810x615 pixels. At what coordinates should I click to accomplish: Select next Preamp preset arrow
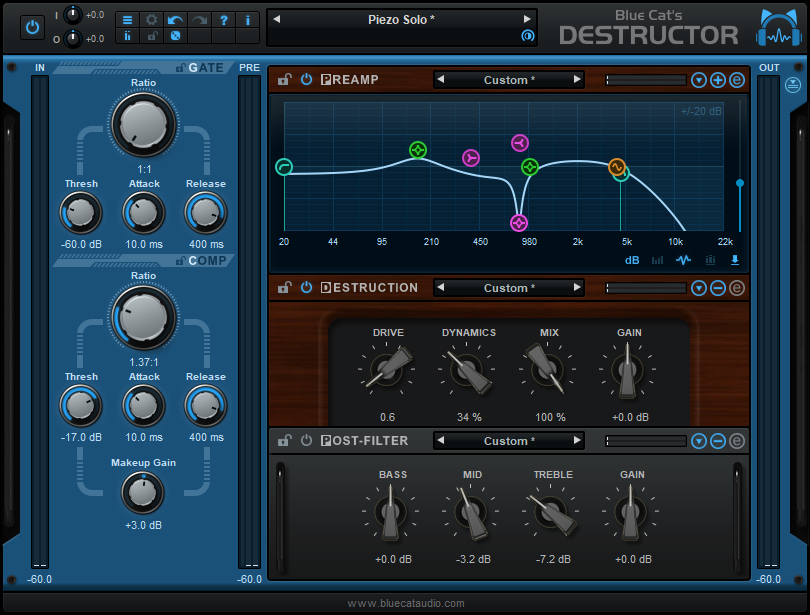coord(577,80)
